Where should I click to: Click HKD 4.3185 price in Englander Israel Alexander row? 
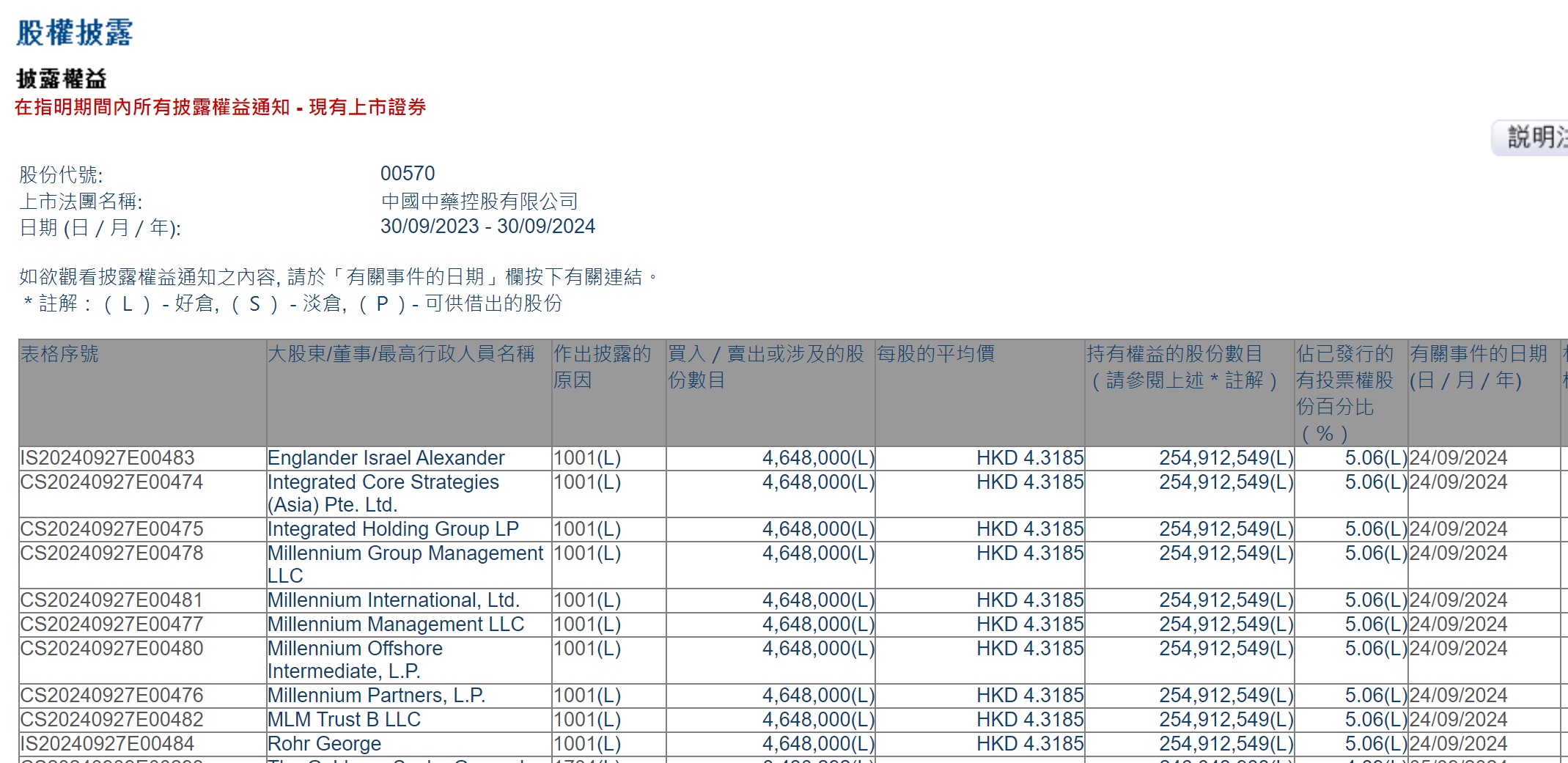pos(1030,458)
